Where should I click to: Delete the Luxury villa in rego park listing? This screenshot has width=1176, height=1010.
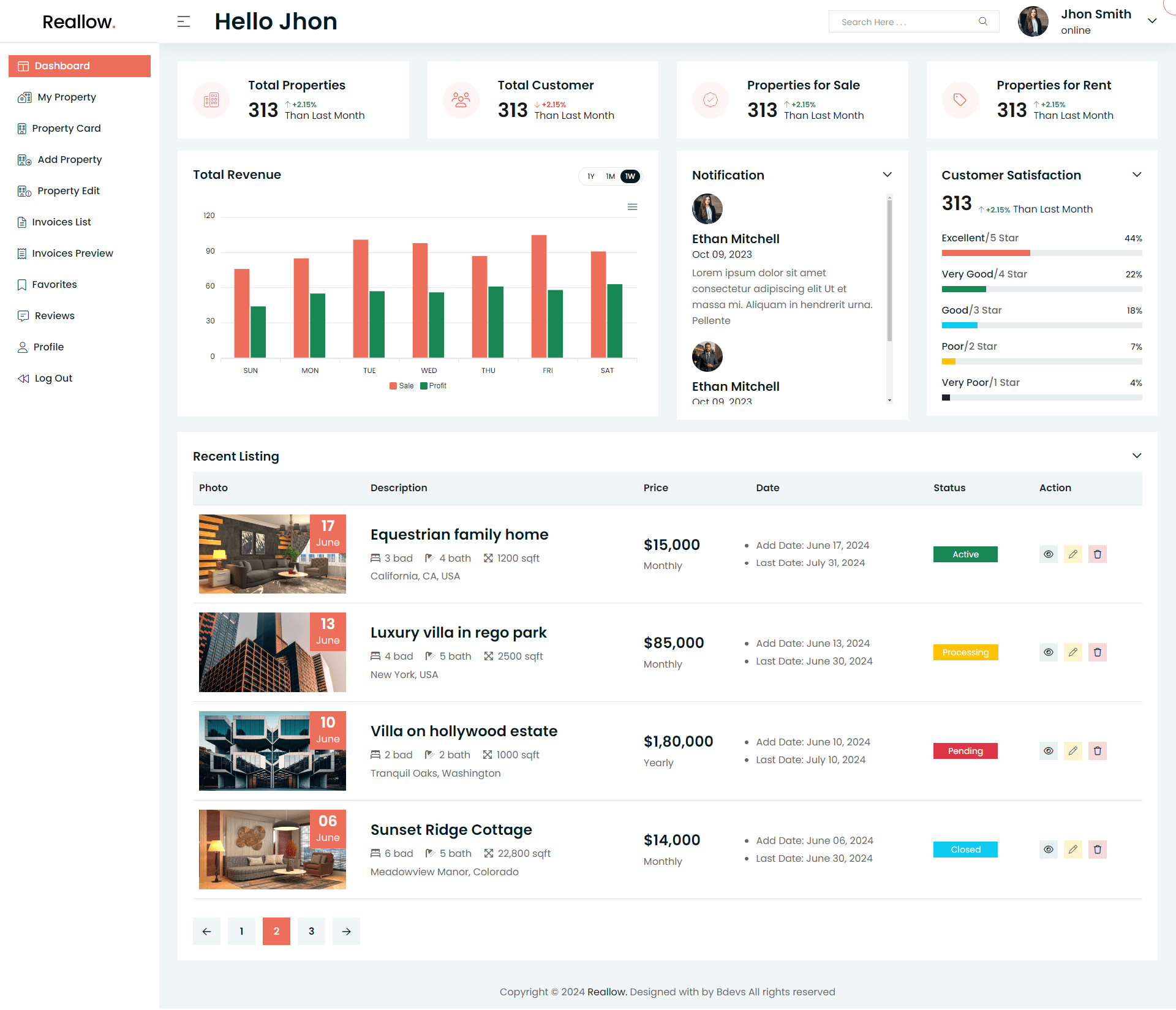pos(1097,652)
